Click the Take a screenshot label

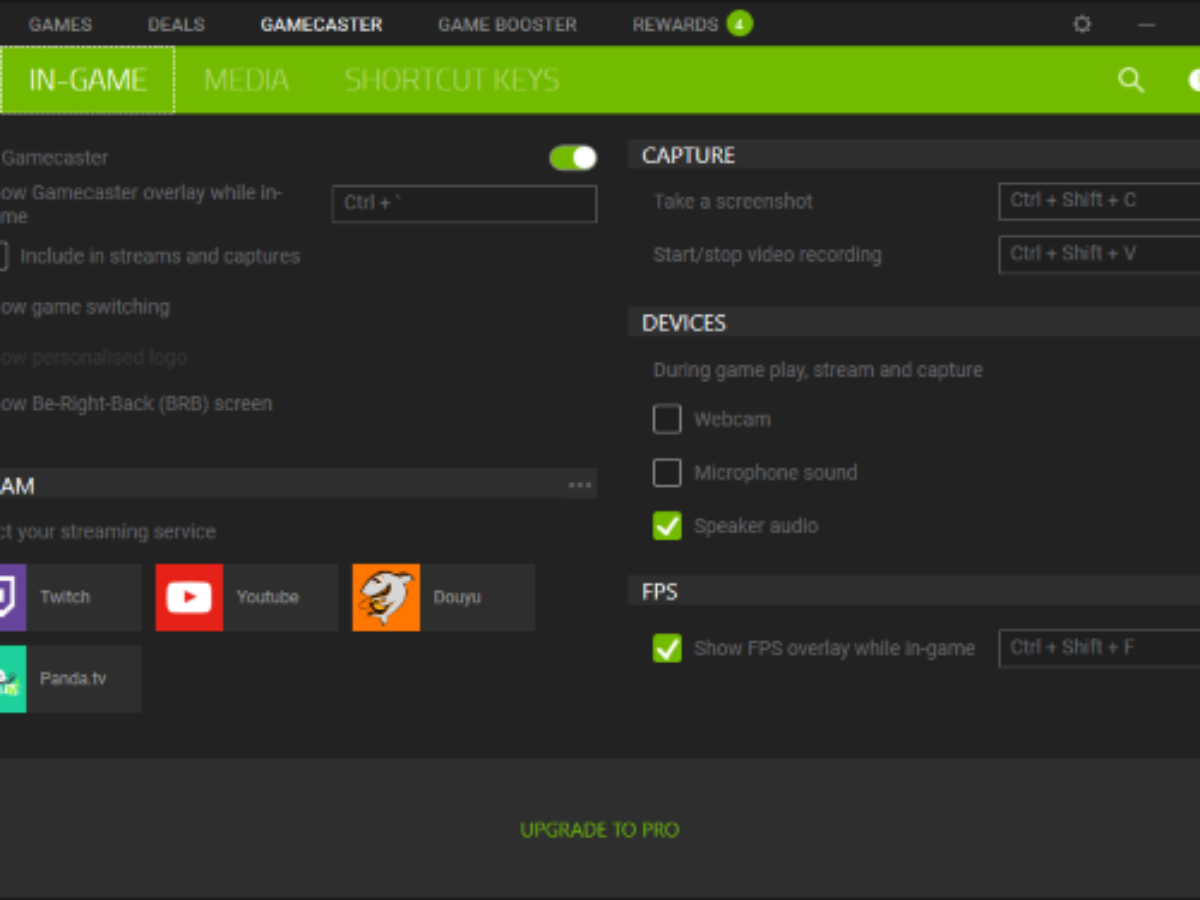733,201
